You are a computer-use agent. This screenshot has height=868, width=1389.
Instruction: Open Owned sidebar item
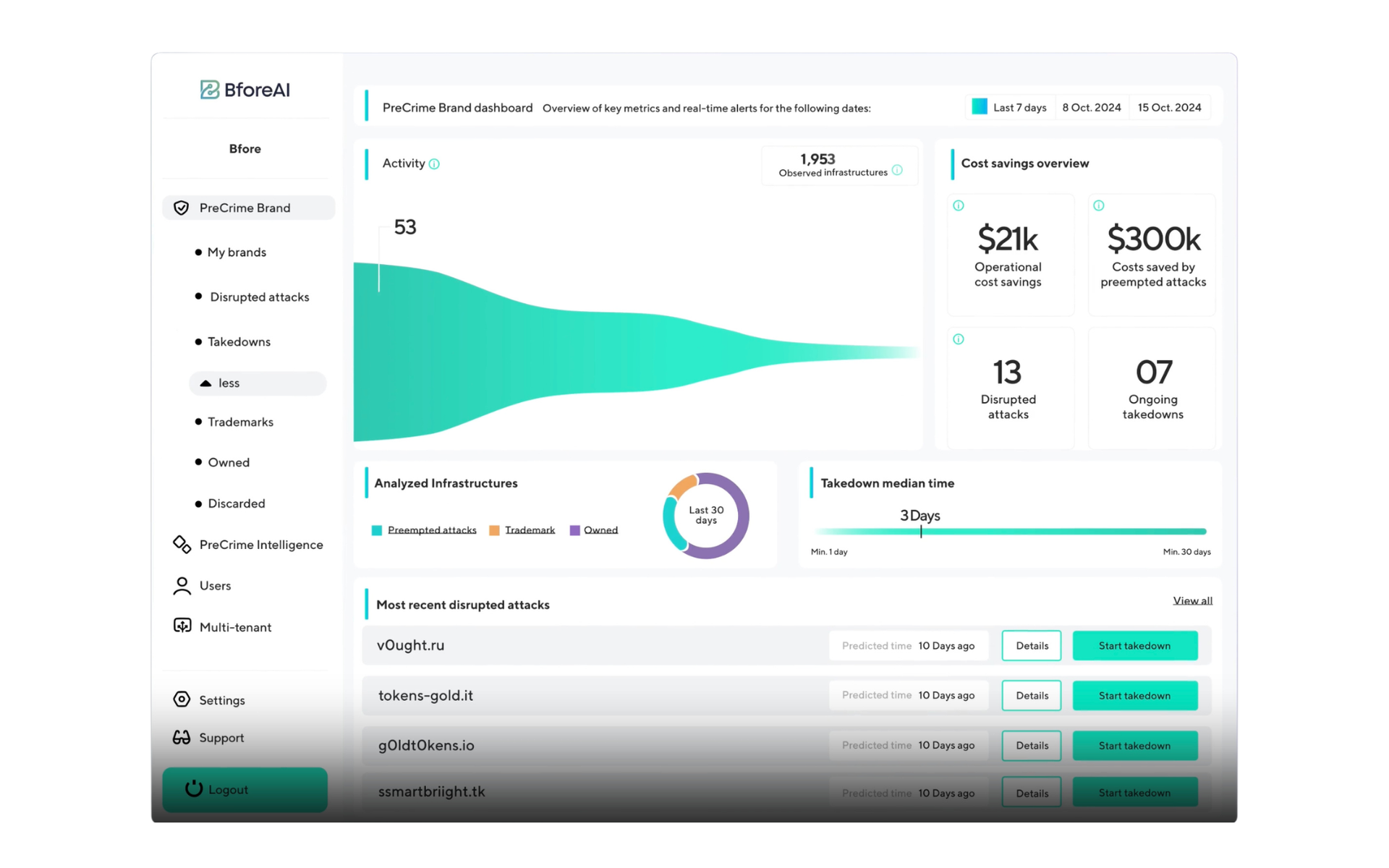click(x=229, y=463)
